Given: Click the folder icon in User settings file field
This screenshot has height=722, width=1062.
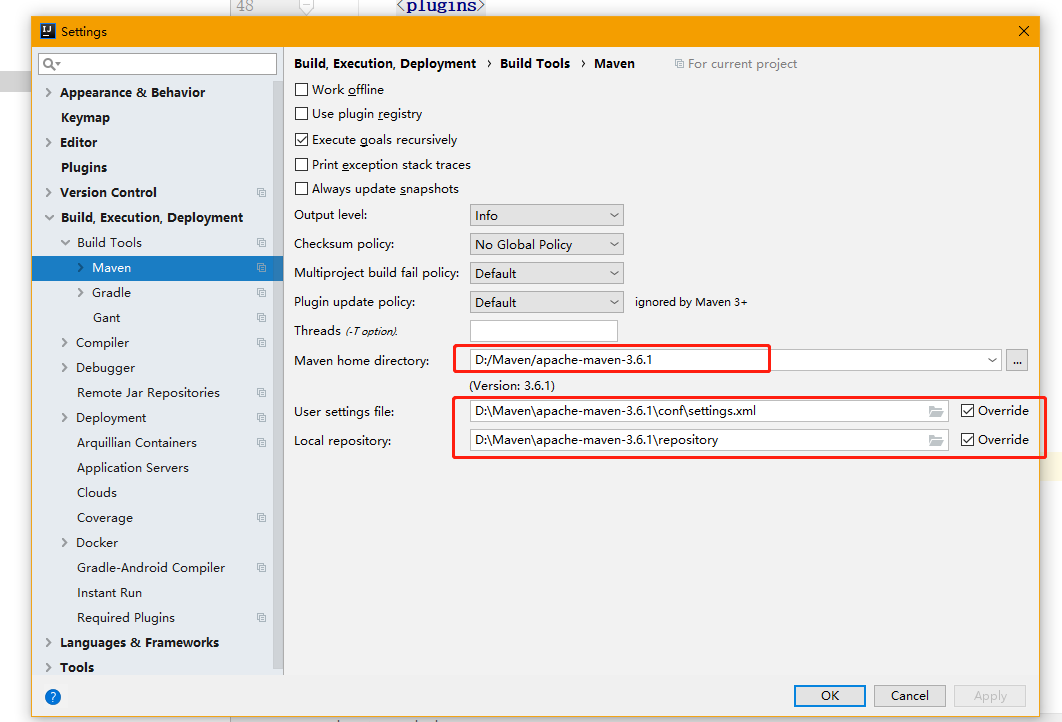Looking at the screenshot, I should [935, 411].
